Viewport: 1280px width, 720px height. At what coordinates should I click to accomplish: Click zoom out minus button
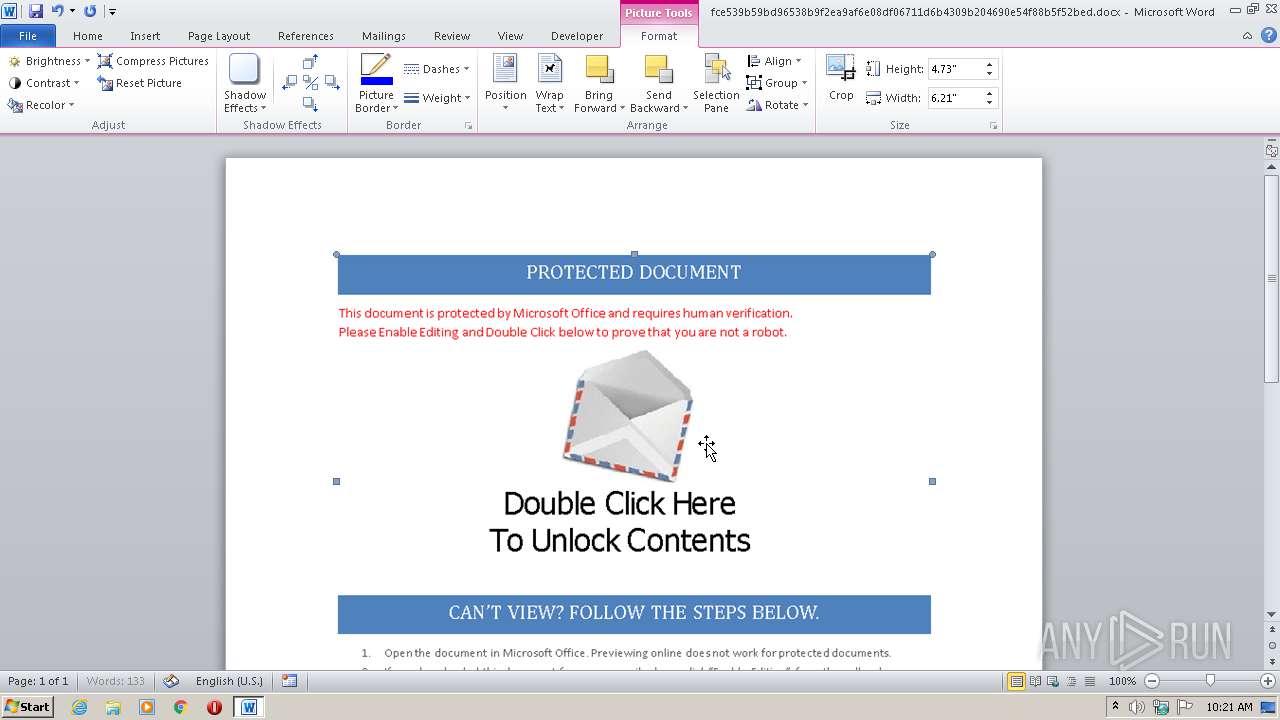tap(1151, 681)
